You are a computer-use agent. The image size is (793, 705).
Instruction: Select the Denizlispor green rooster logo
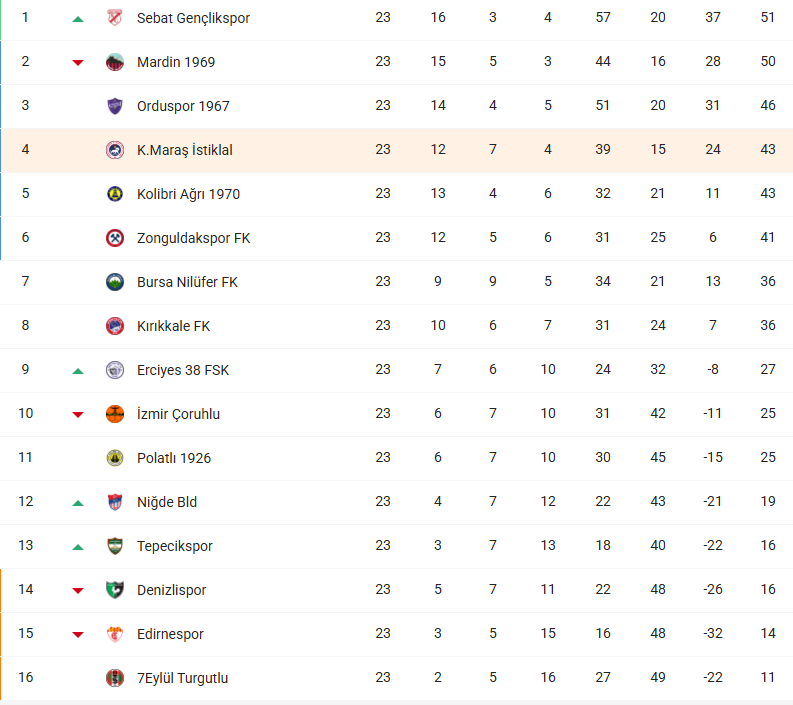point(115,590)
